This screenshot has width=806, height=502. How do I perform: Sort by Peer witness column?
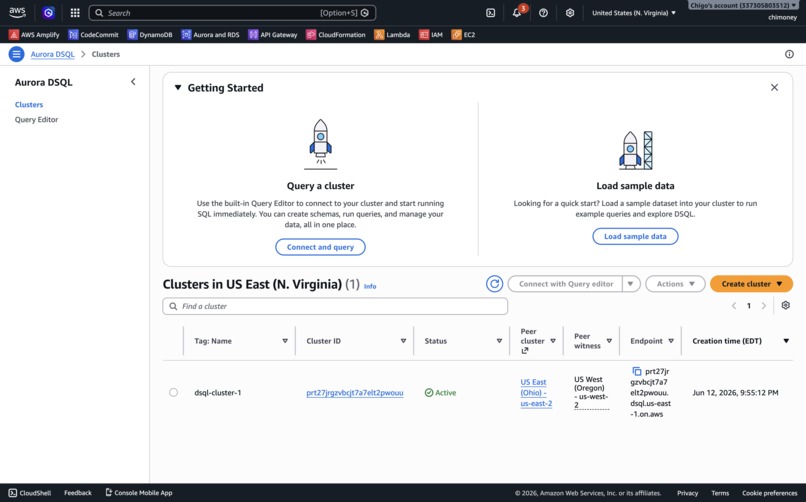609,341
